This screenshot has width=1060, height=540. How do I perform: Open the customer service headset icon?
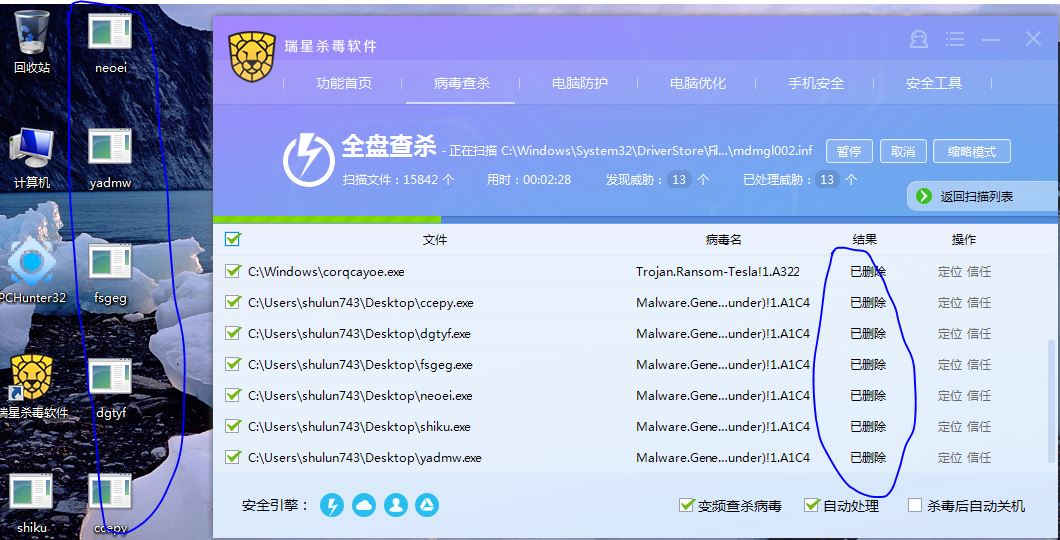point(919,39)
